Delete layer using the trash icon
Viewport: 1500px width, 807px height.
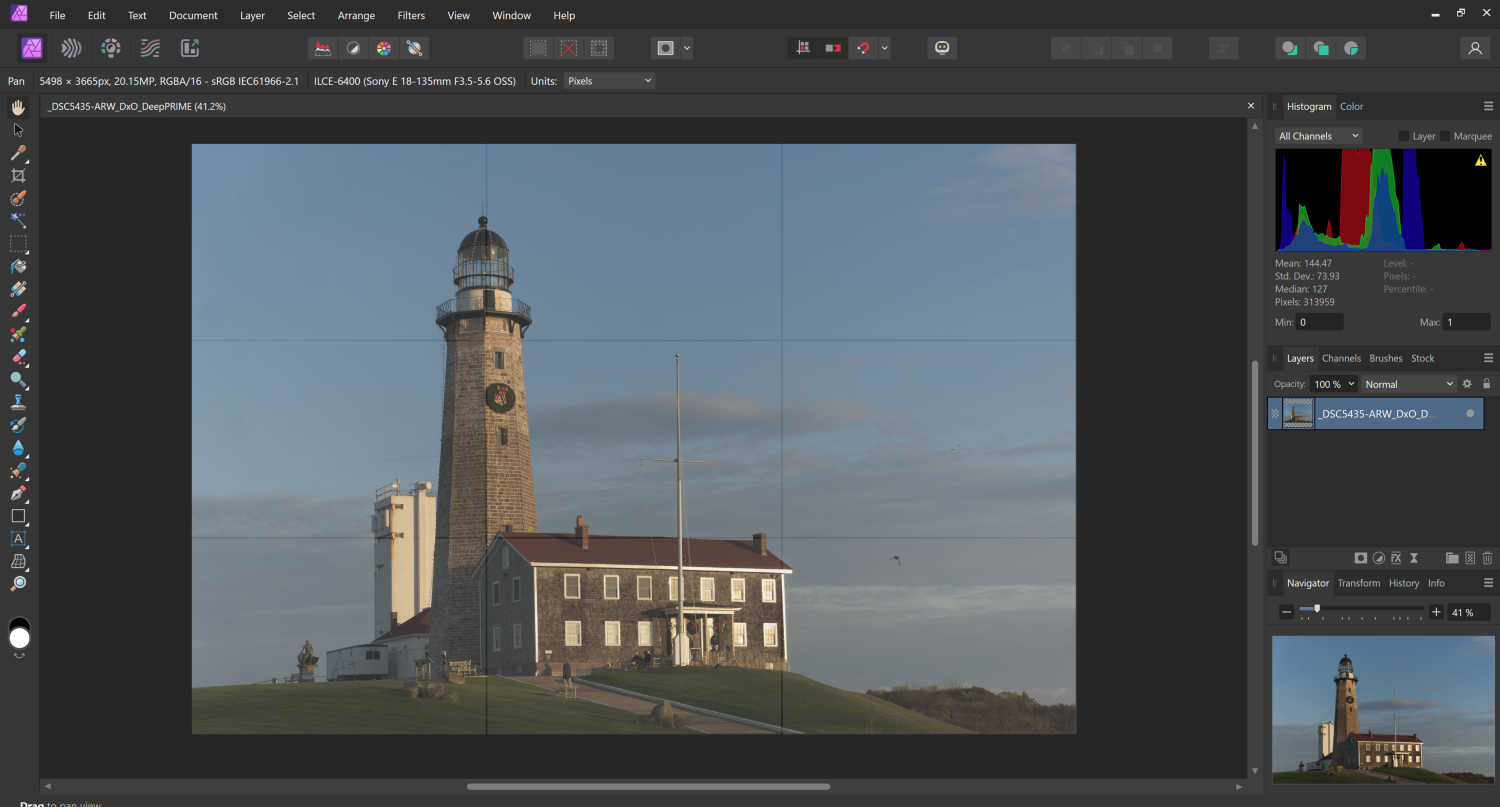tap(1487, 558)
